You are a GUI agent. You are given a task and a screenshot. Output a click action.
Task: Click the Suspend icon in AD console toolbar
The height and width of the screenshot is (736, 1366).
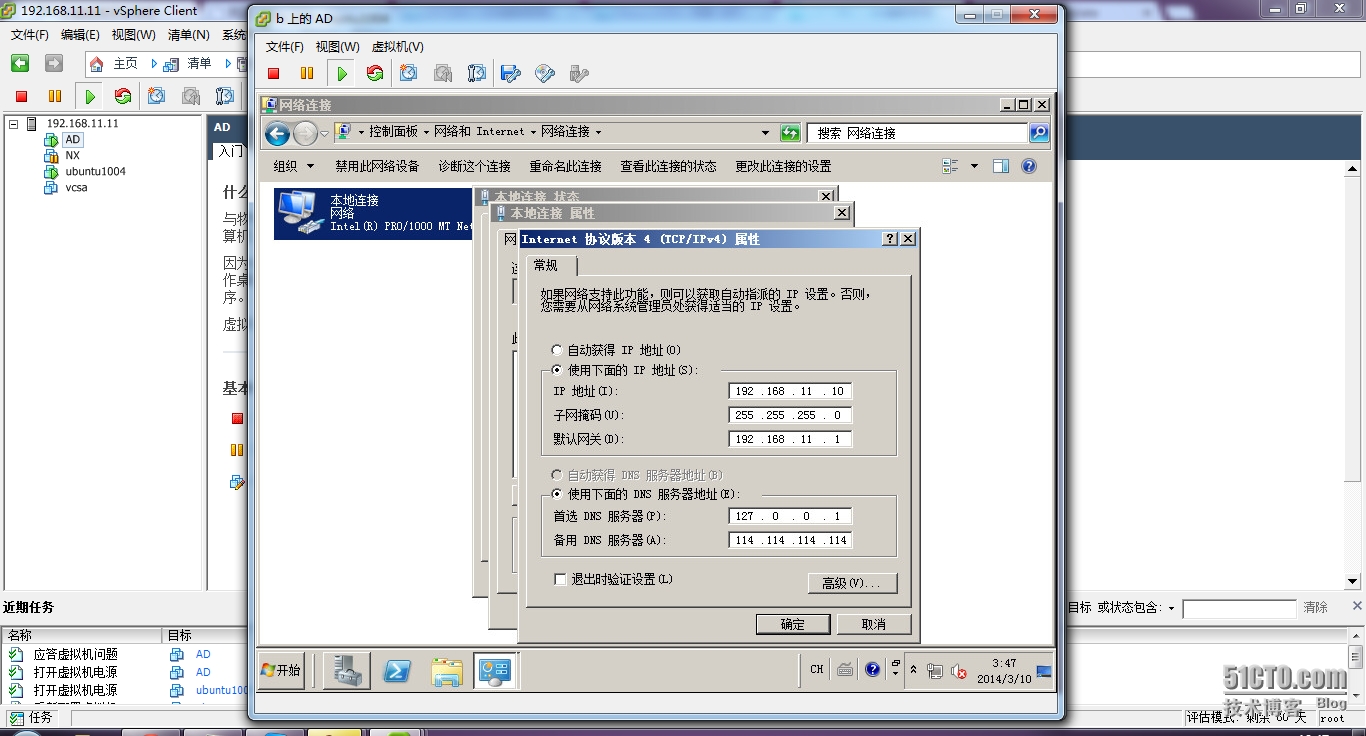[x=307, y=73]
